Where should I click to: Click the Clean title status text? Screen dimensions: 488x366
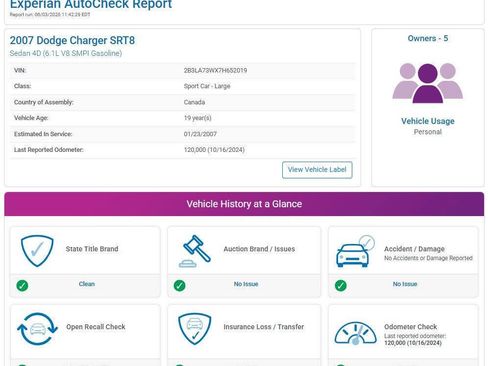point(87,284)
